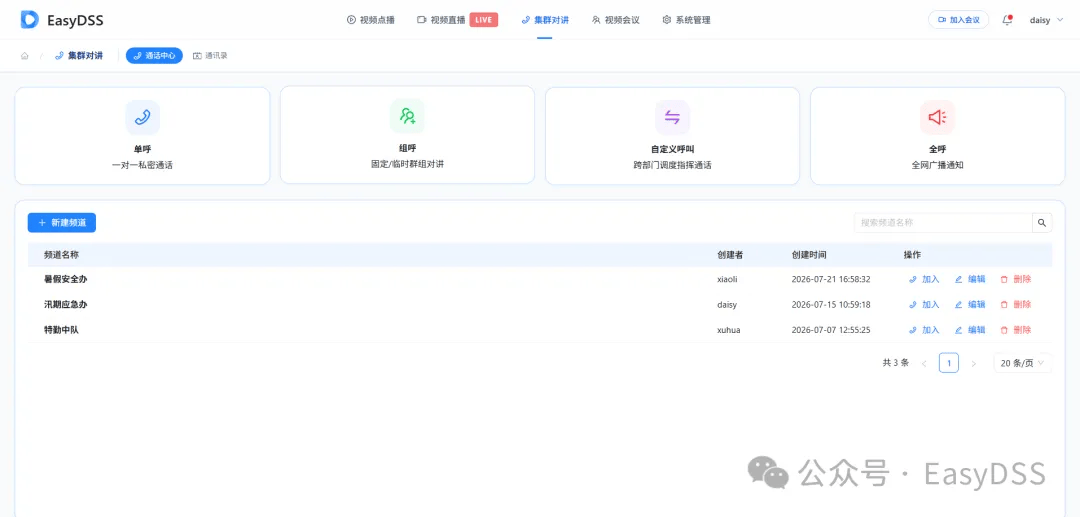Go to home via breadcrumb icon
Image resolution: width=1080 pixels, height=517 pixels.
pyautogui.click(x=25, y=56)
